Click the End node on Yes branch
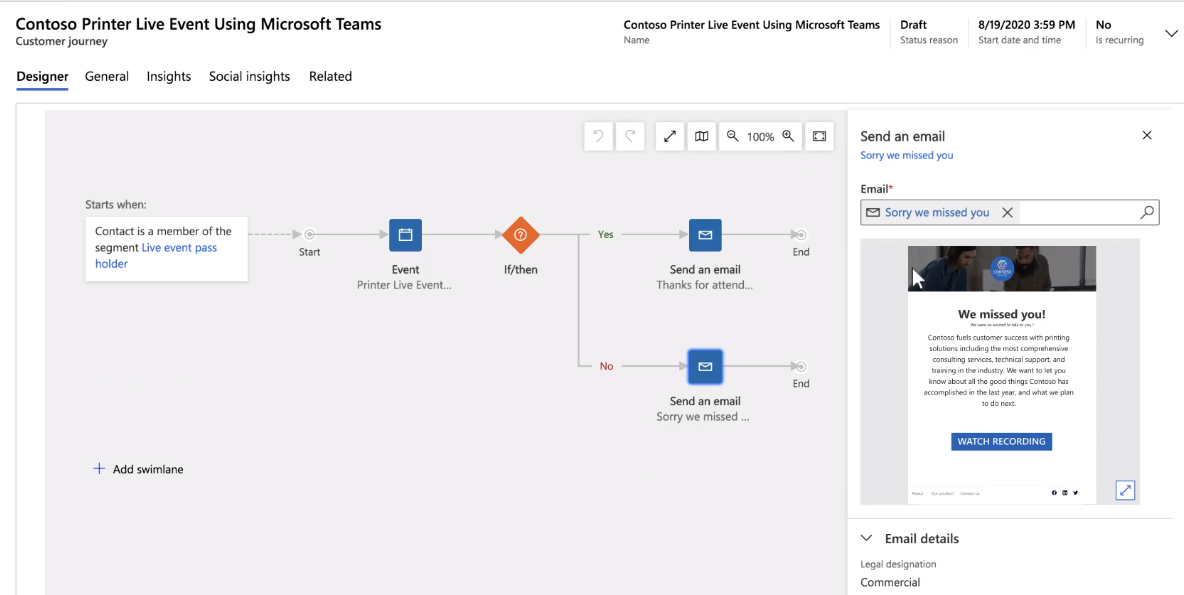Image resolution: width=1184 pixels, height=595 pixels. [x=801, y=235]
